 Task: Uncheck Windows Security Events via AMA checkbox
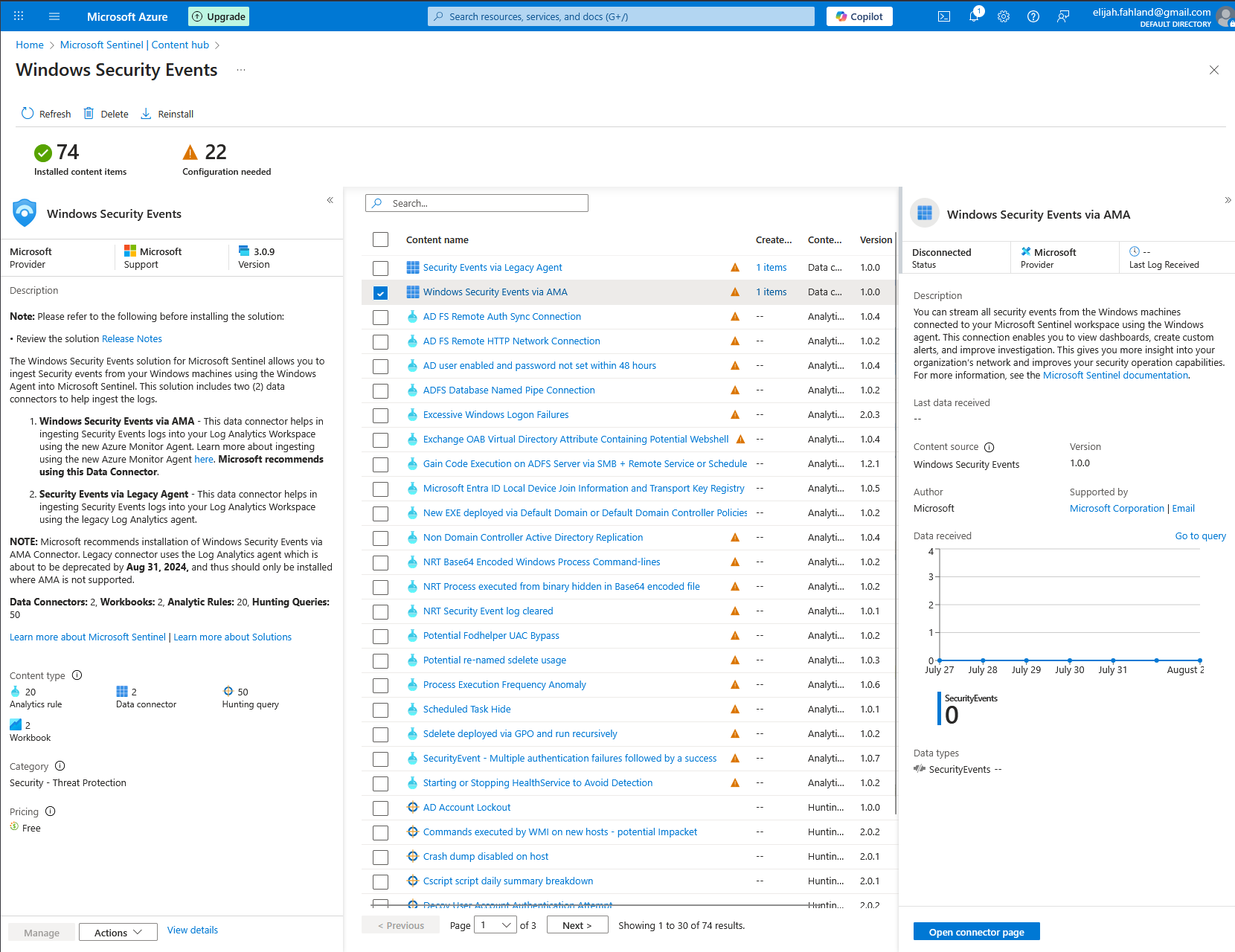pyautogui.click(x=381, y=293)
